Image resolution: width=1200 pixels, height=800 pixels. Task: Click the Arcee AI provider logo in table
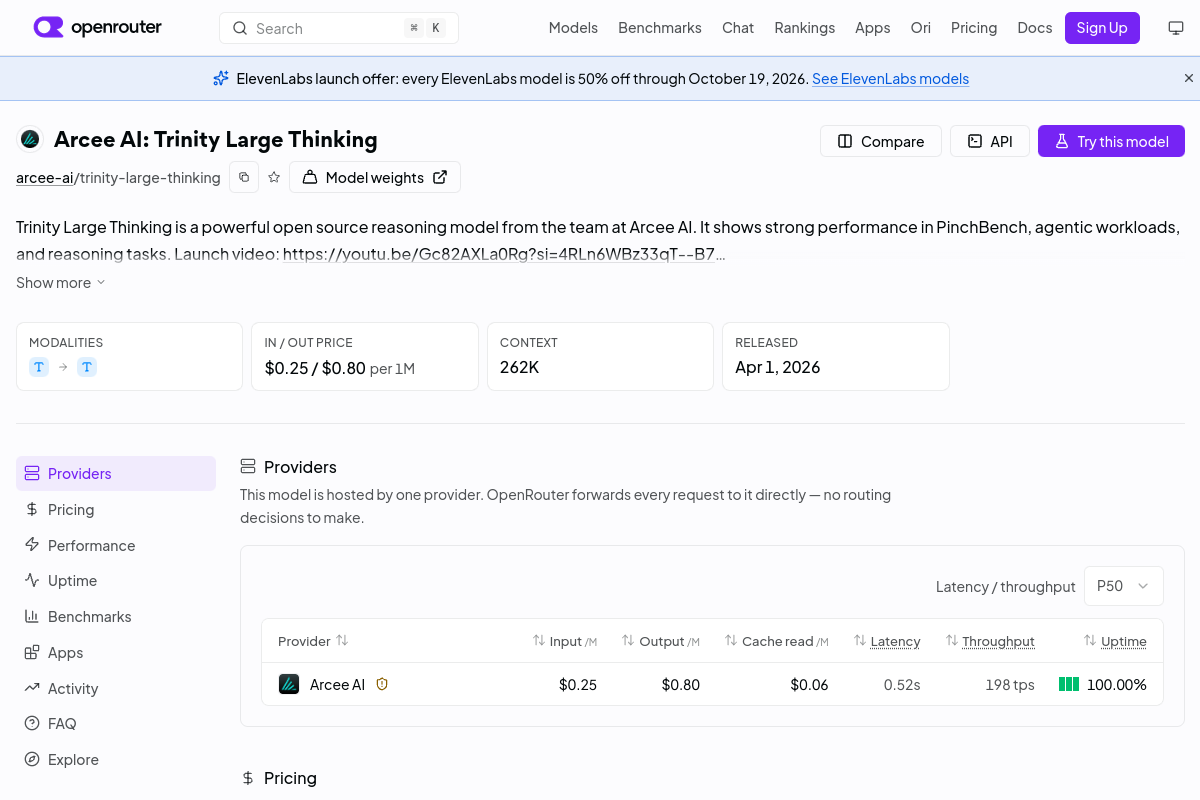pos(289,684)
